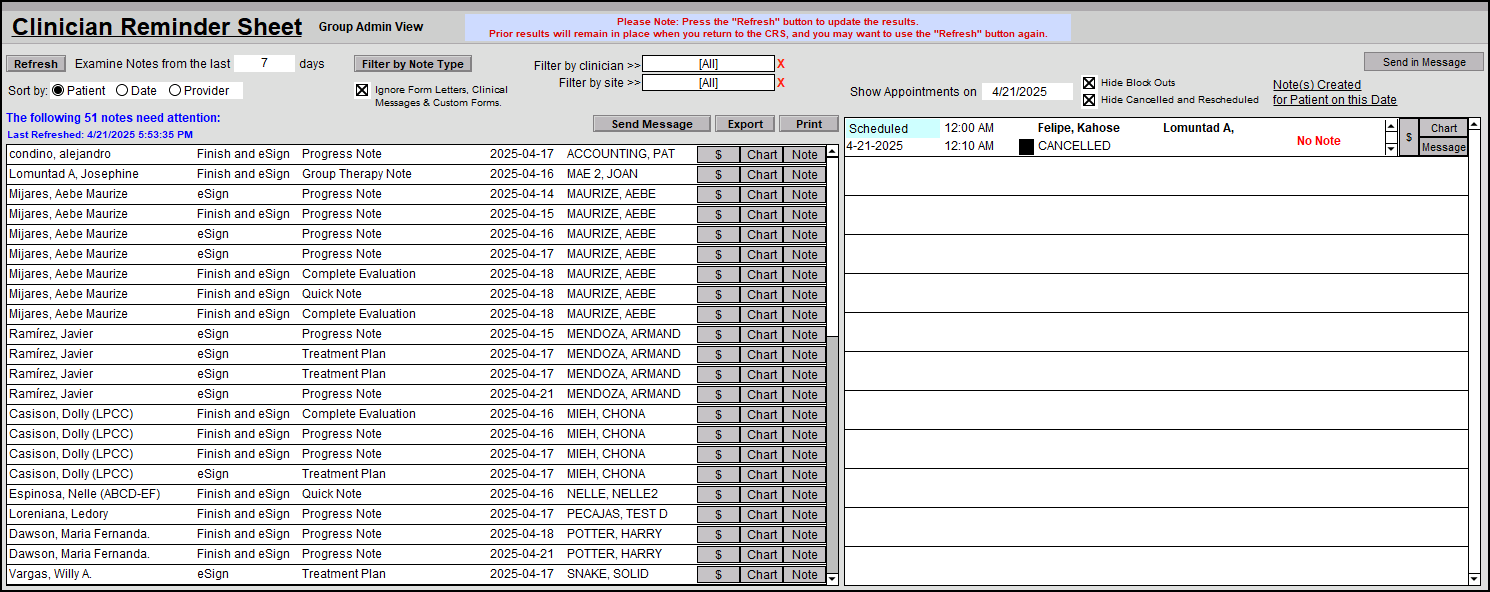Open the Filter by clinician dropdown

coord(708,65)
